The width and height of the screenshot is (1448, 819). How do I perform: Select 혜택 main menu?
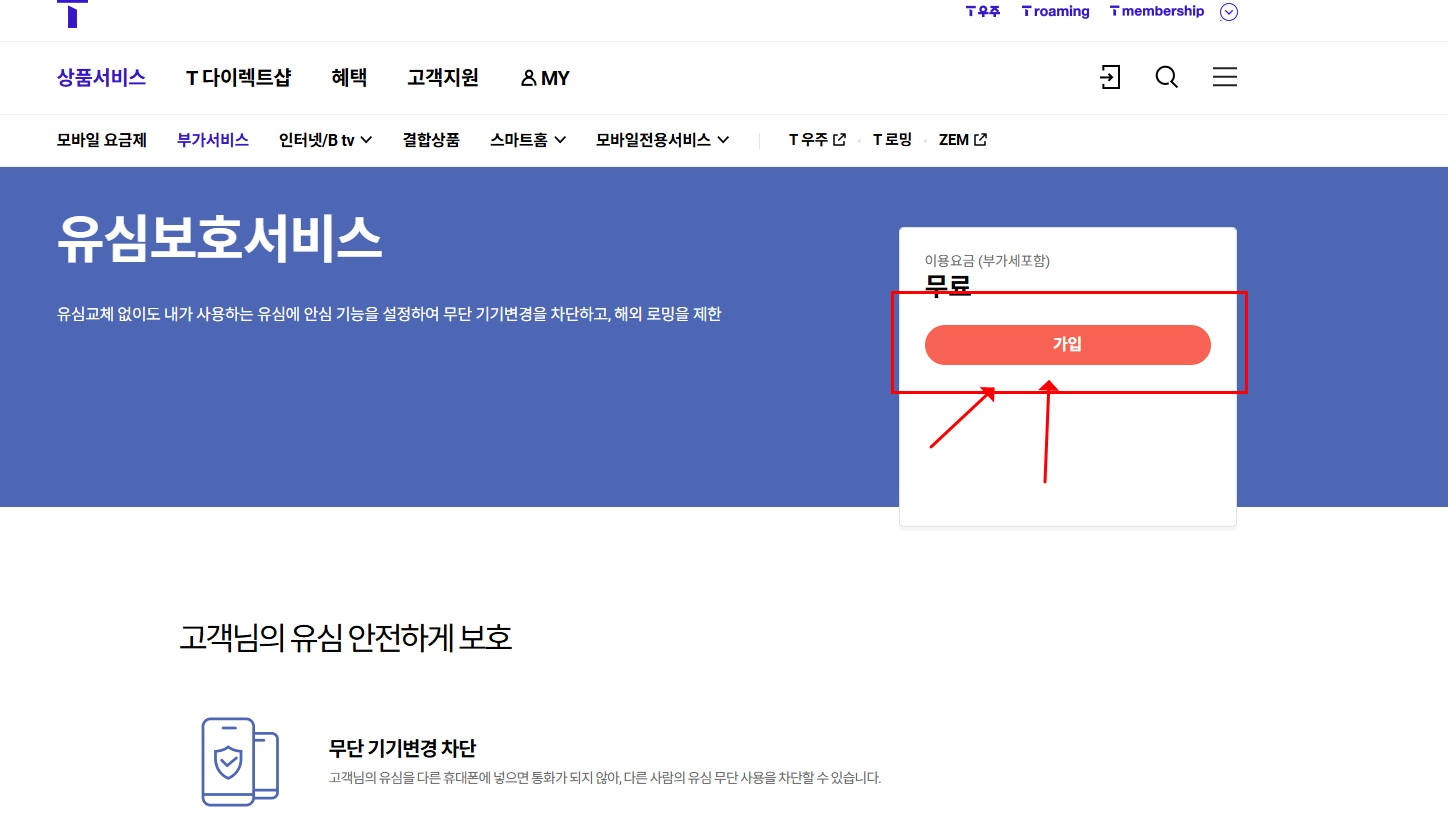(x=349, y=78)
